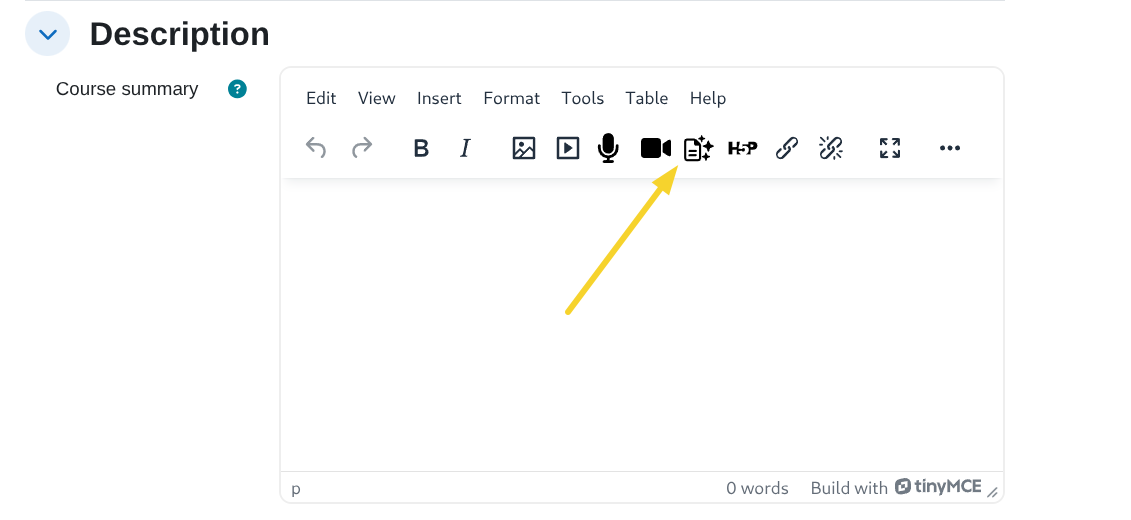This screenshot has width=1131, height=520.
Task: Open the Build with tinyMCE link
Action: pos(896,488)
